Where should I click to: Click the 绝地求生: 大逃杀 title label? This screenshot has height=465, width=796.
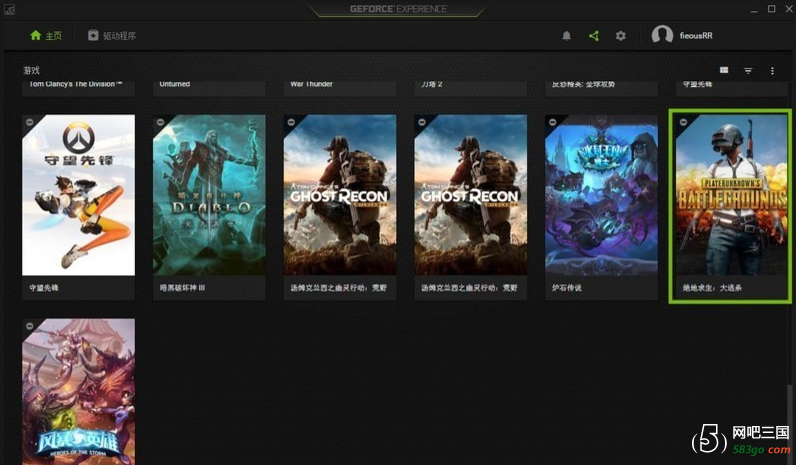712,288
